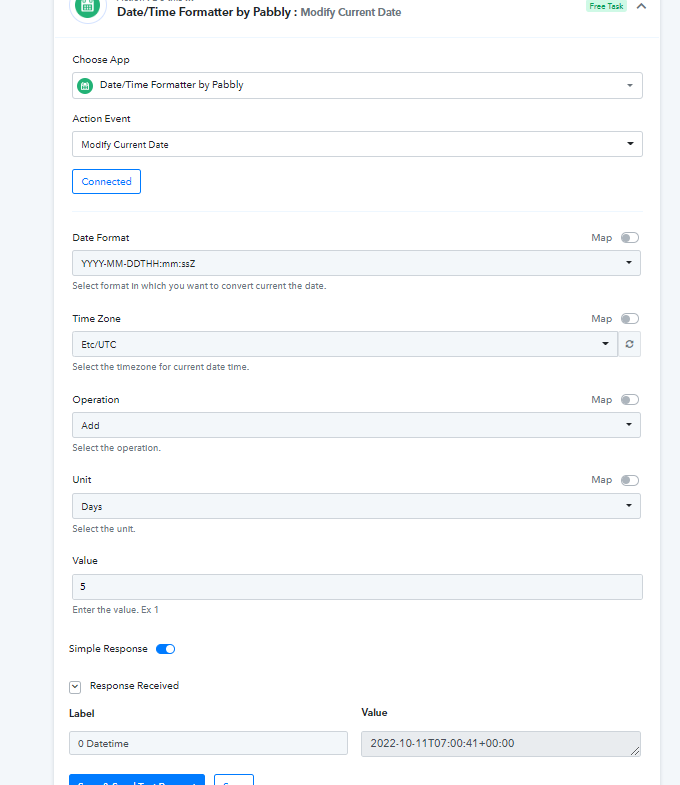The image size is (680, 785).
Task: Open the Action Event dropdown
Action: click(x=357, y=144)
